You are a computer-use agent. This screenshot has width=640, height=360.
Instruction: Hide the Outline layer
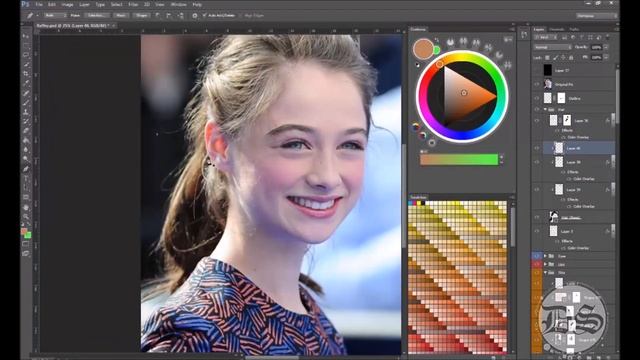pos(537,98)
